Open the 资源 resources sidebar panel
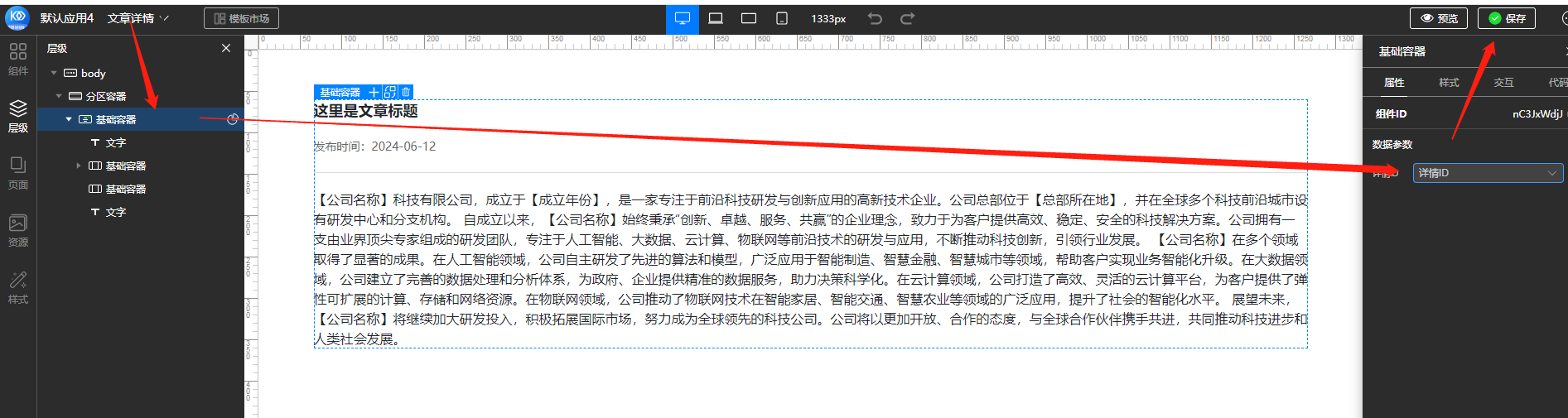This screenshot has height=418, width=1568. point(18,231)
